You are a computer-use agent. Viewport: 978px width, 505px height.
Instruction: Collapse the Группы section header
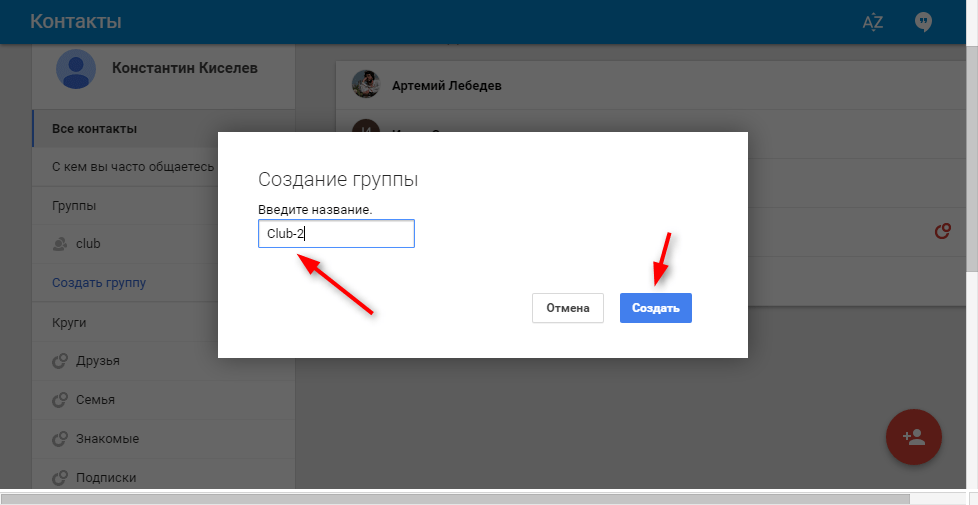coord(74,206)
